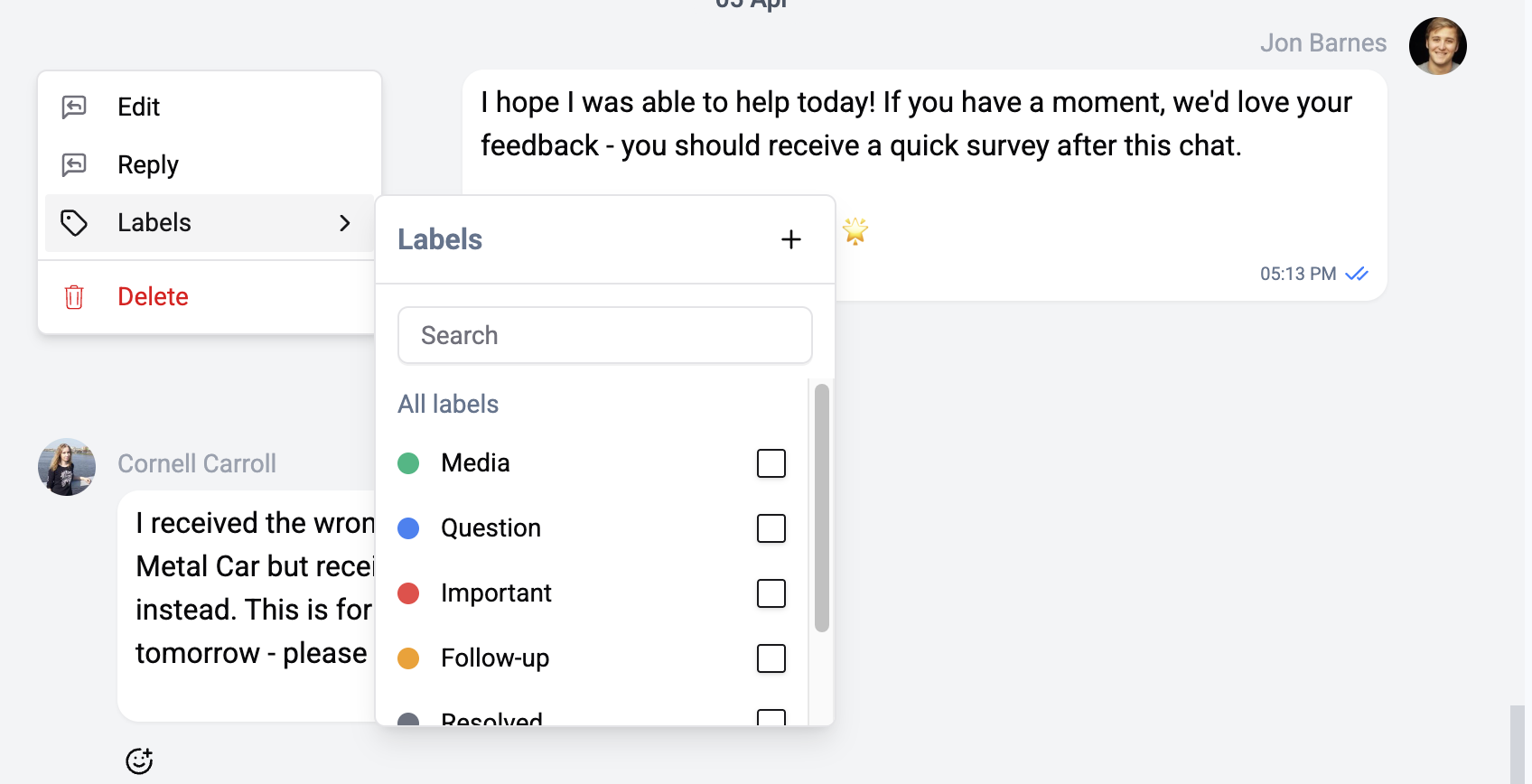
Task: Click Cornell Carroll's avatar
Action: (66, 466)
